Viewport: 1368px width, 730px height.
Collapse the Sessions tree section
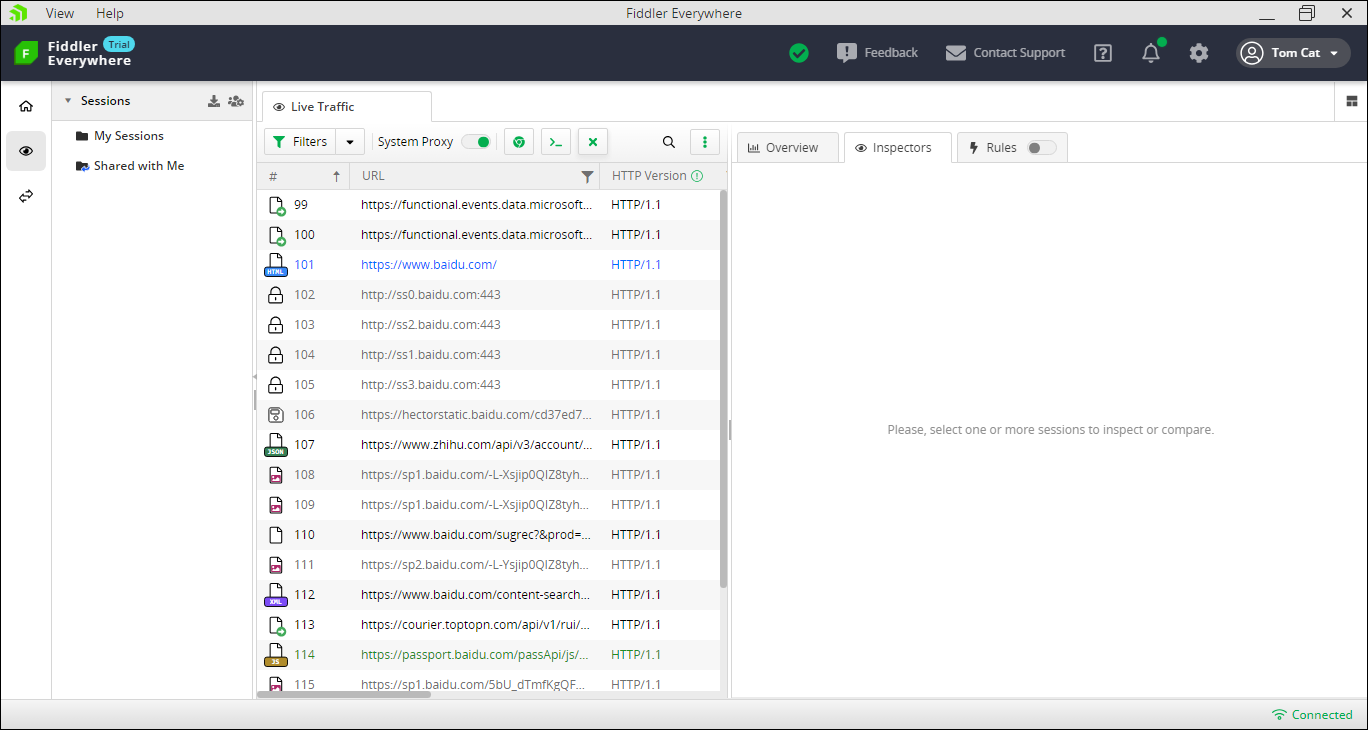[x=68, y=101]
